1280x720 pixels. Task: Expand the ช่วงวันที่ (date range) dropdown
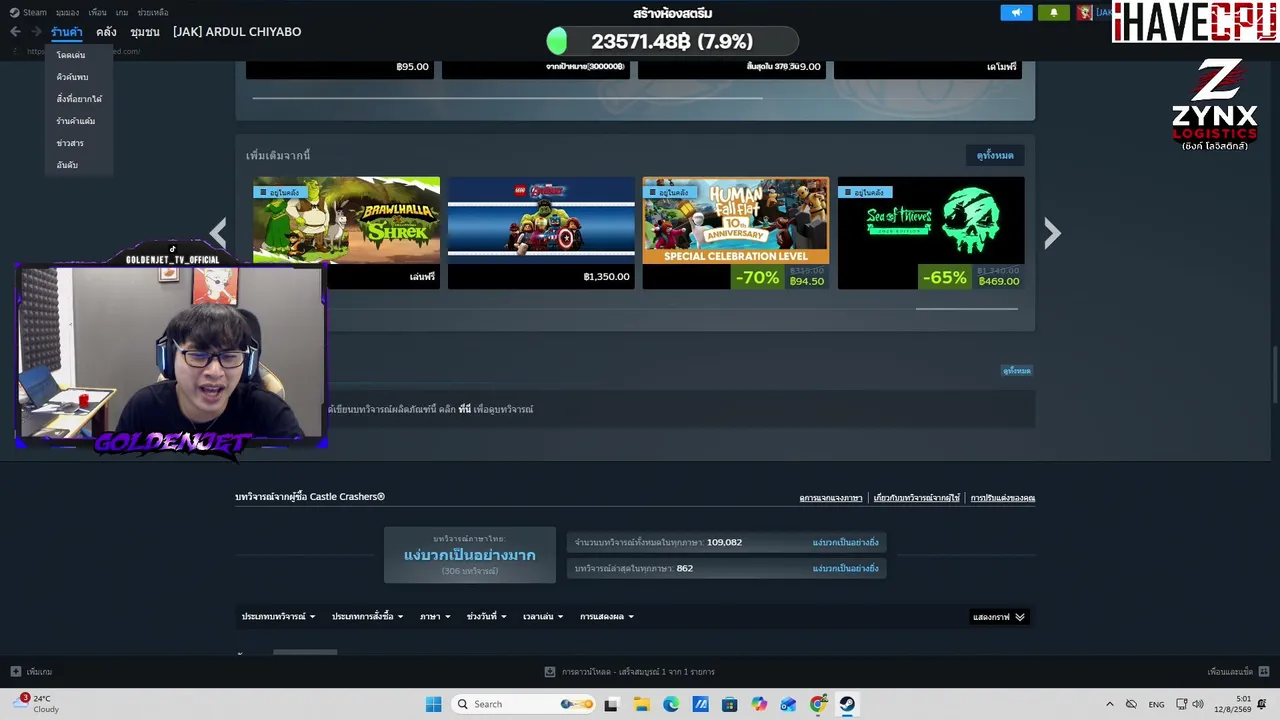pos(487,617)
